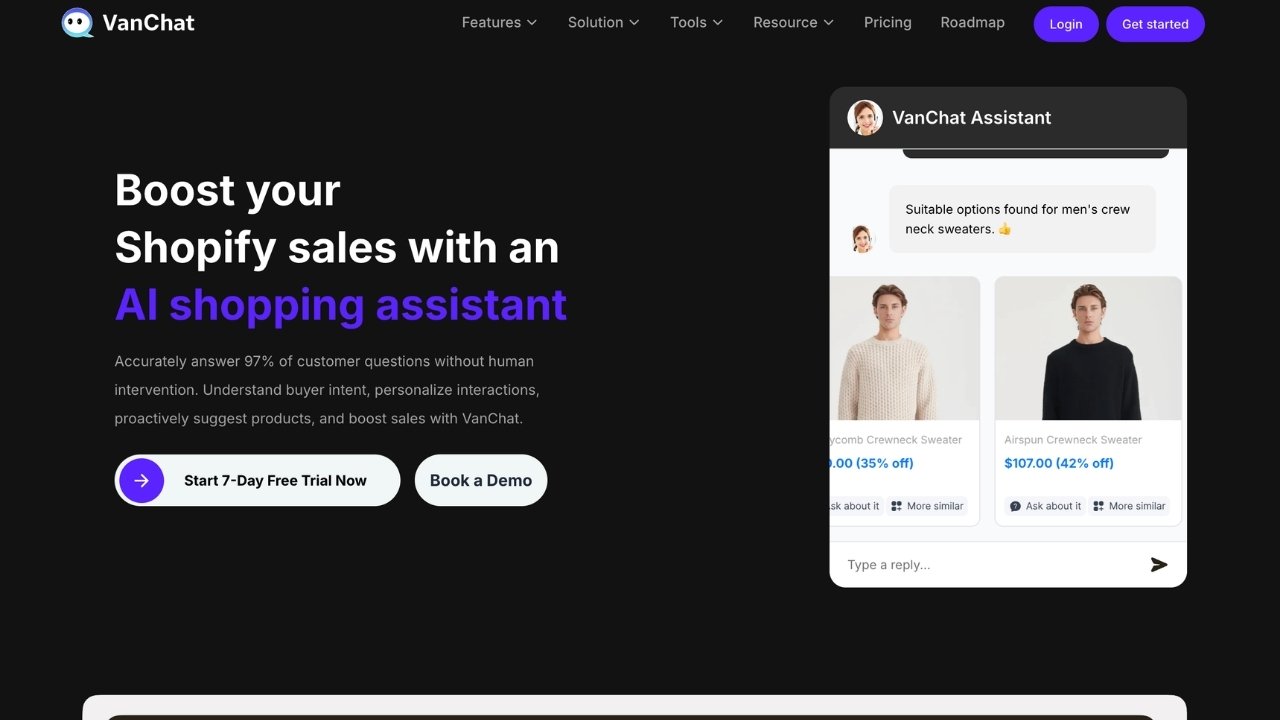Screen dimensions: 1280x720
Task: Click the Login button
Action: tap(1066, 24)
